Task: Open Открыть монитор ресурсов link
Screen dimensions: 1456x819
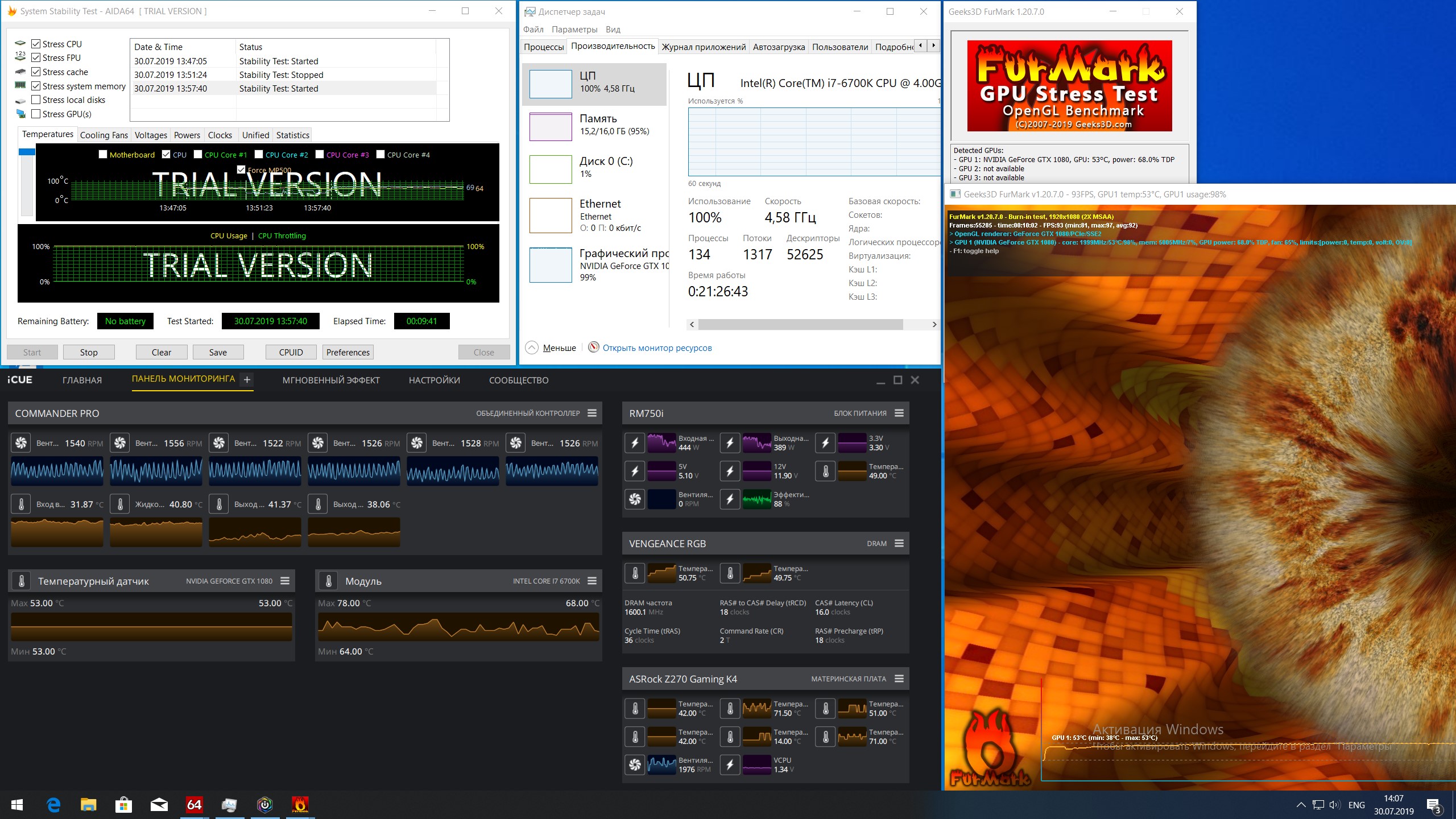Action: tap(657, 348)
